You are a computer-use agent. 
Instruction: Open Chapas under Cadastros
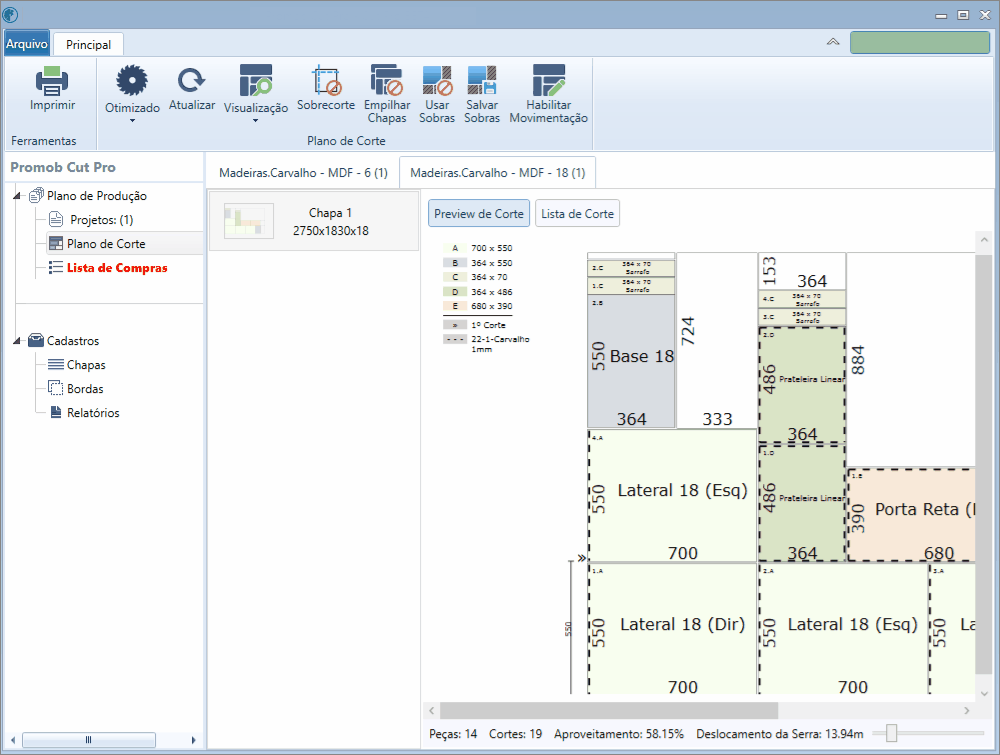tap(86, 365)
